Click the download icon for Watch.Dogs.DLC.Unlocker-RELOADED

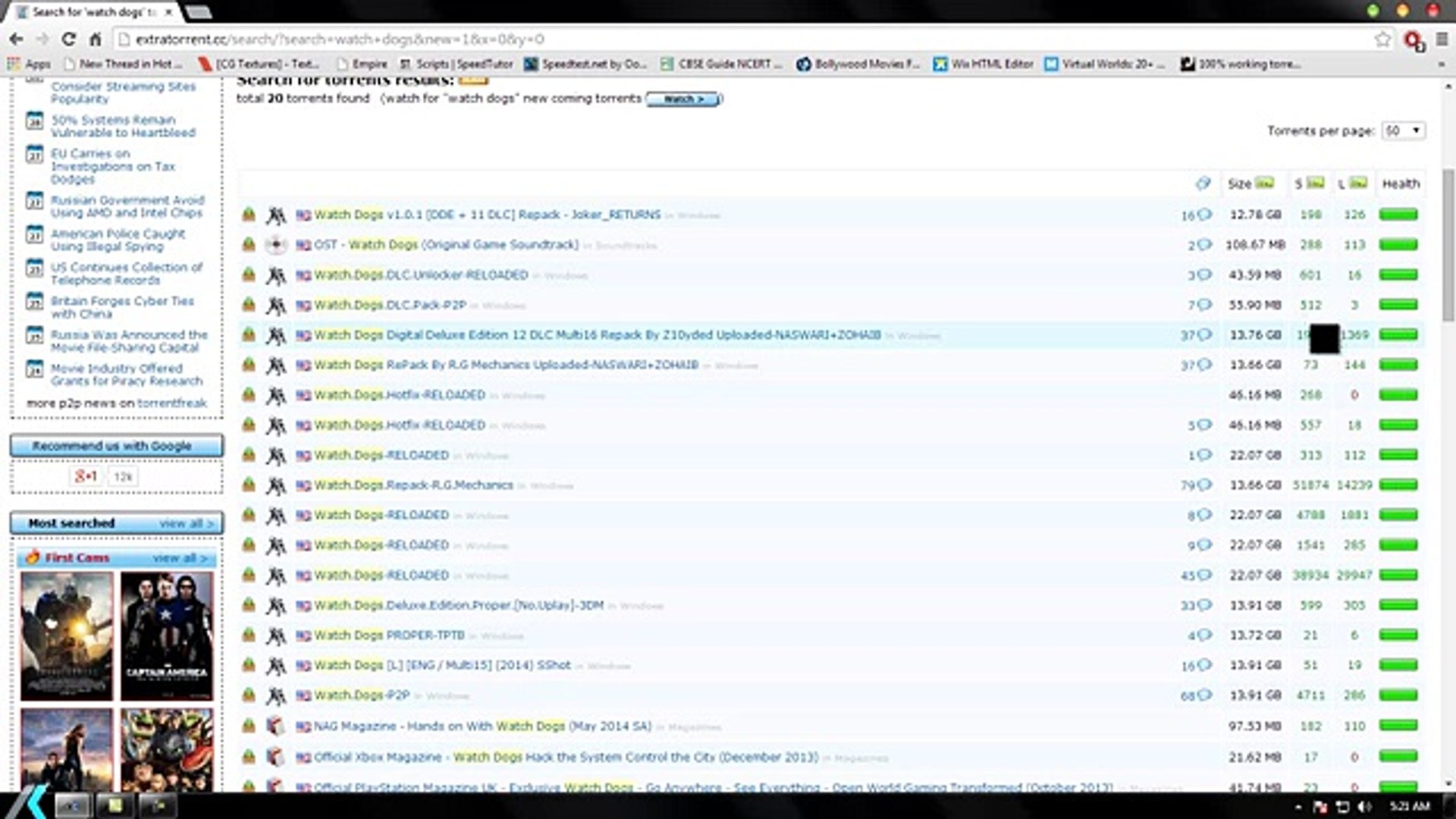pyautogui.click(x=248, y=275)
